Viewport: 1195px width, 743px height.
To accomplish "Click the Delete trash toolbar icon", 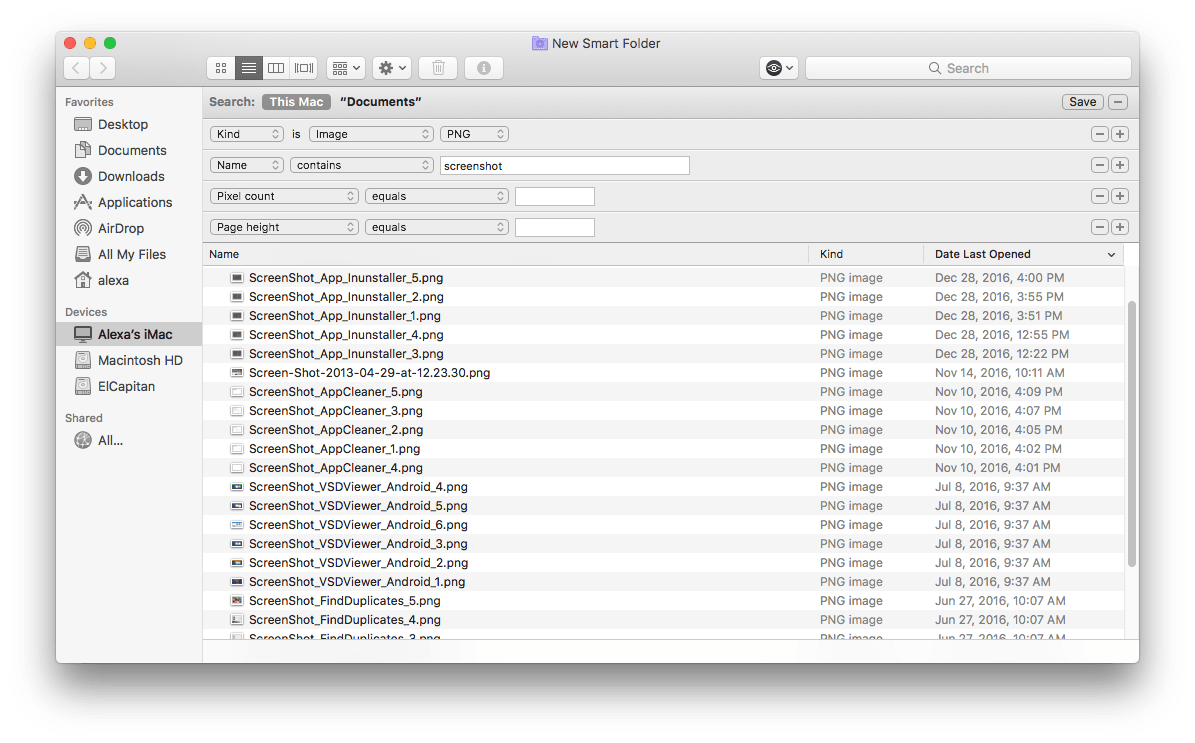I will (438, 67).
